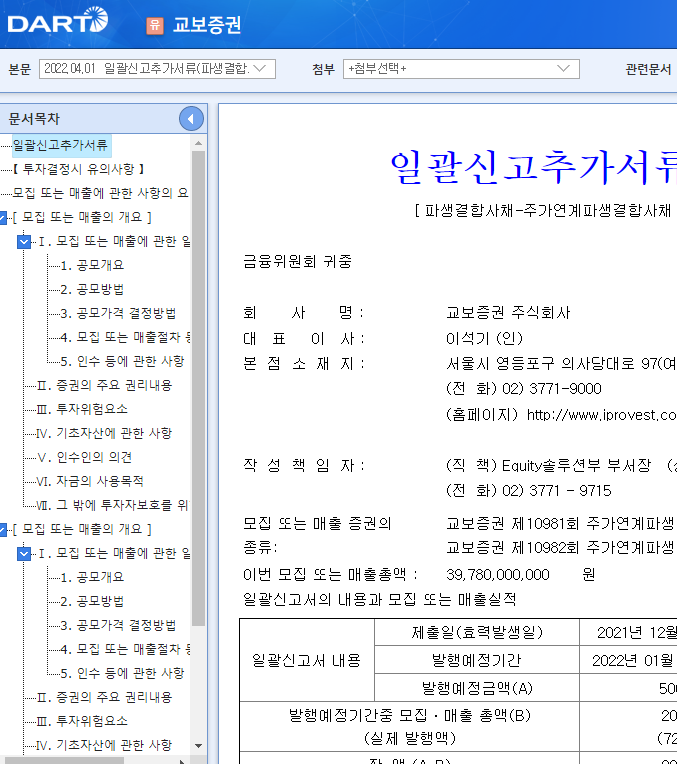Select 일괄신고추가서류 in the document tree
Image resolution: width=677 pixels, height=764 pixels.
(x=60, y=145)
